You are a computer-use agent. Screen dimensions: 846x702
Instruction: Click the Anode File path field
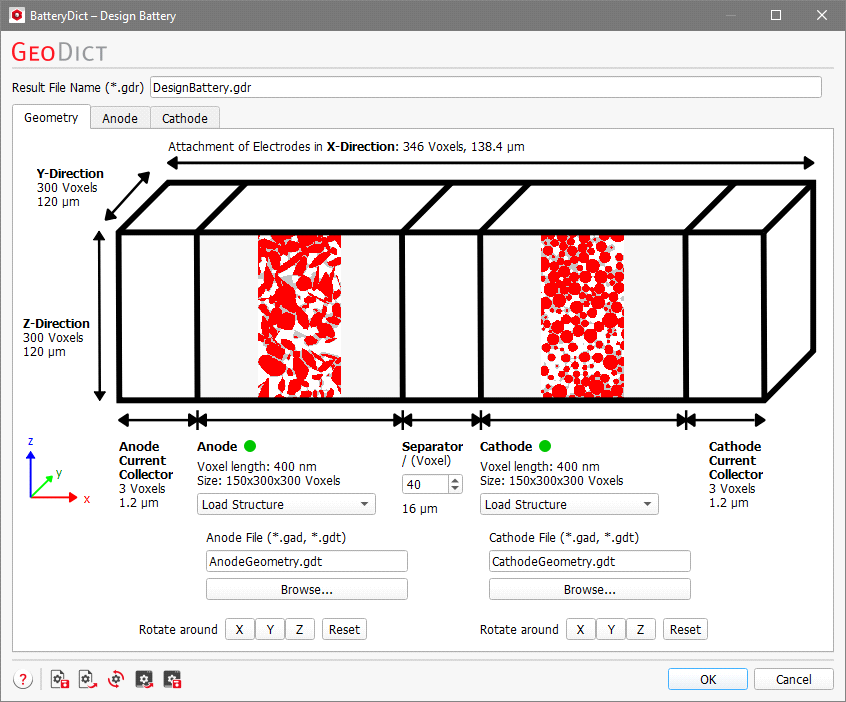click(306, 561)
